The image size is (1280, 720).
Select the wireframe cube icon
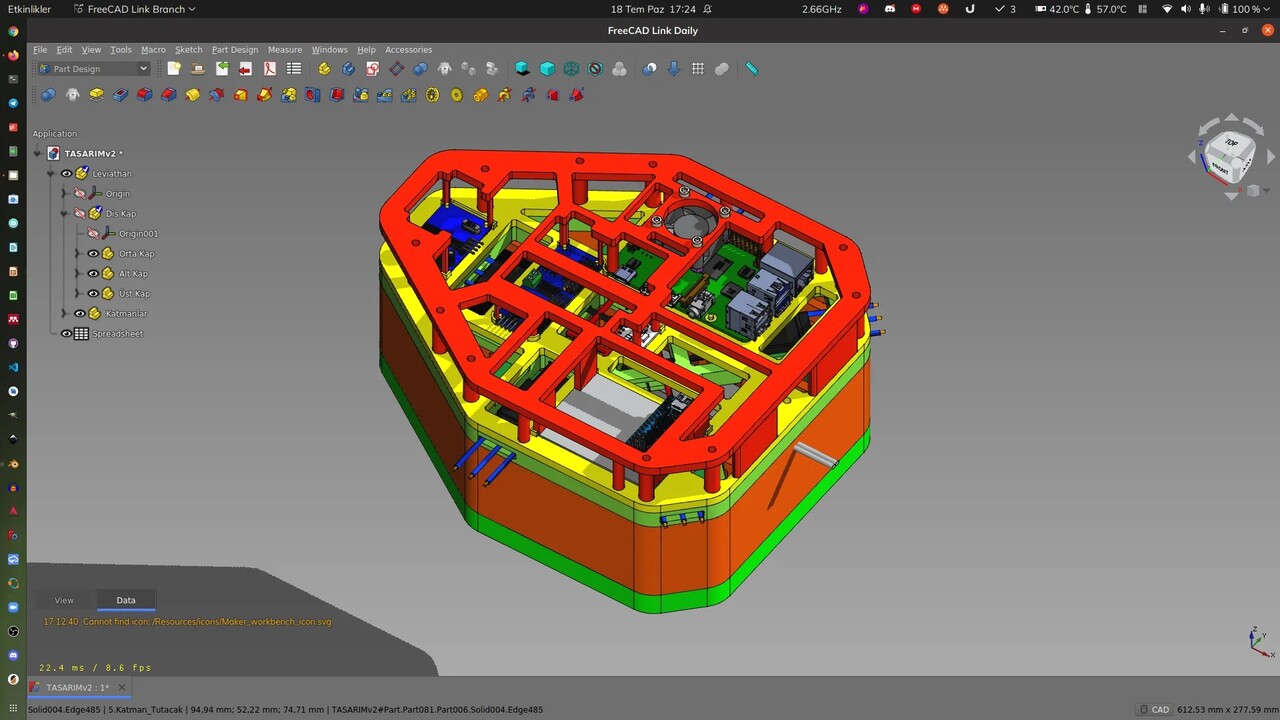[571, 69]
